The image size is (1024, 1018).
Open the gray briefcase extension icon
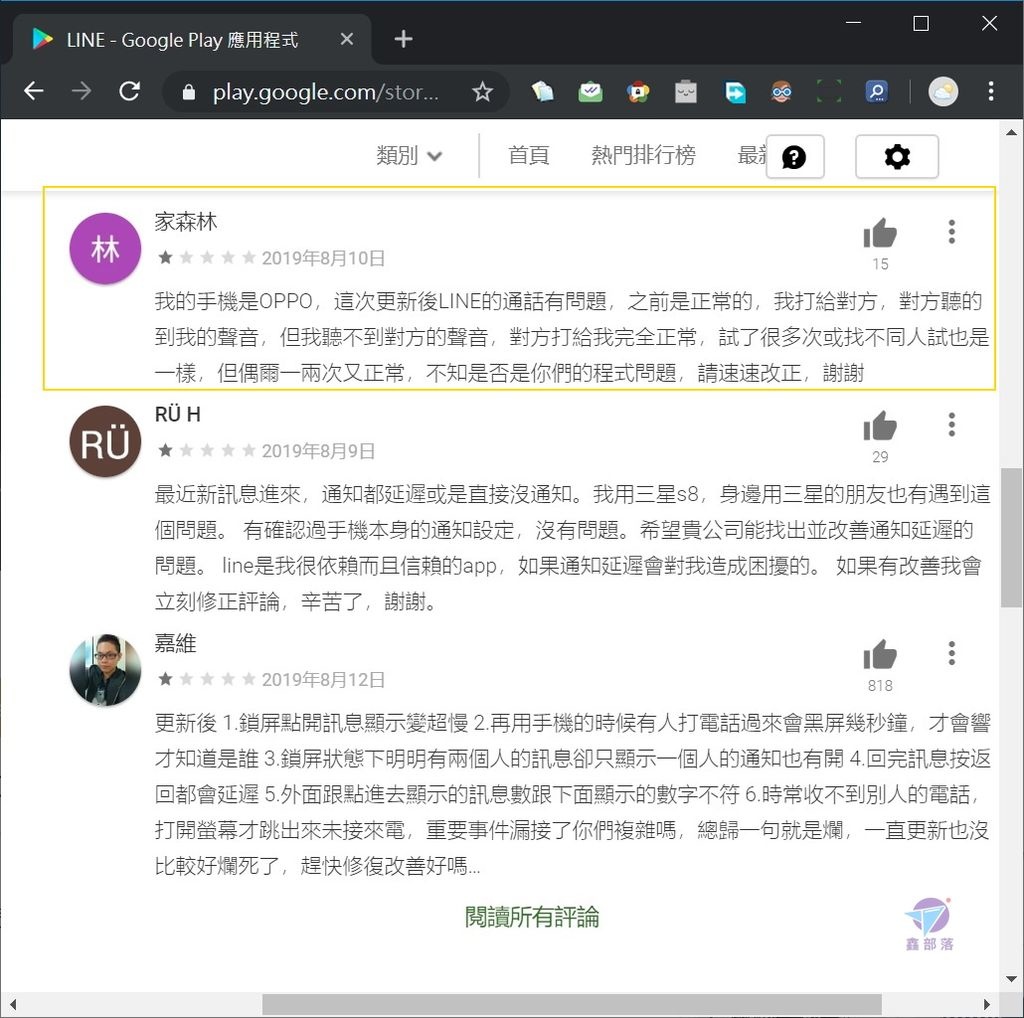point(686,91)
